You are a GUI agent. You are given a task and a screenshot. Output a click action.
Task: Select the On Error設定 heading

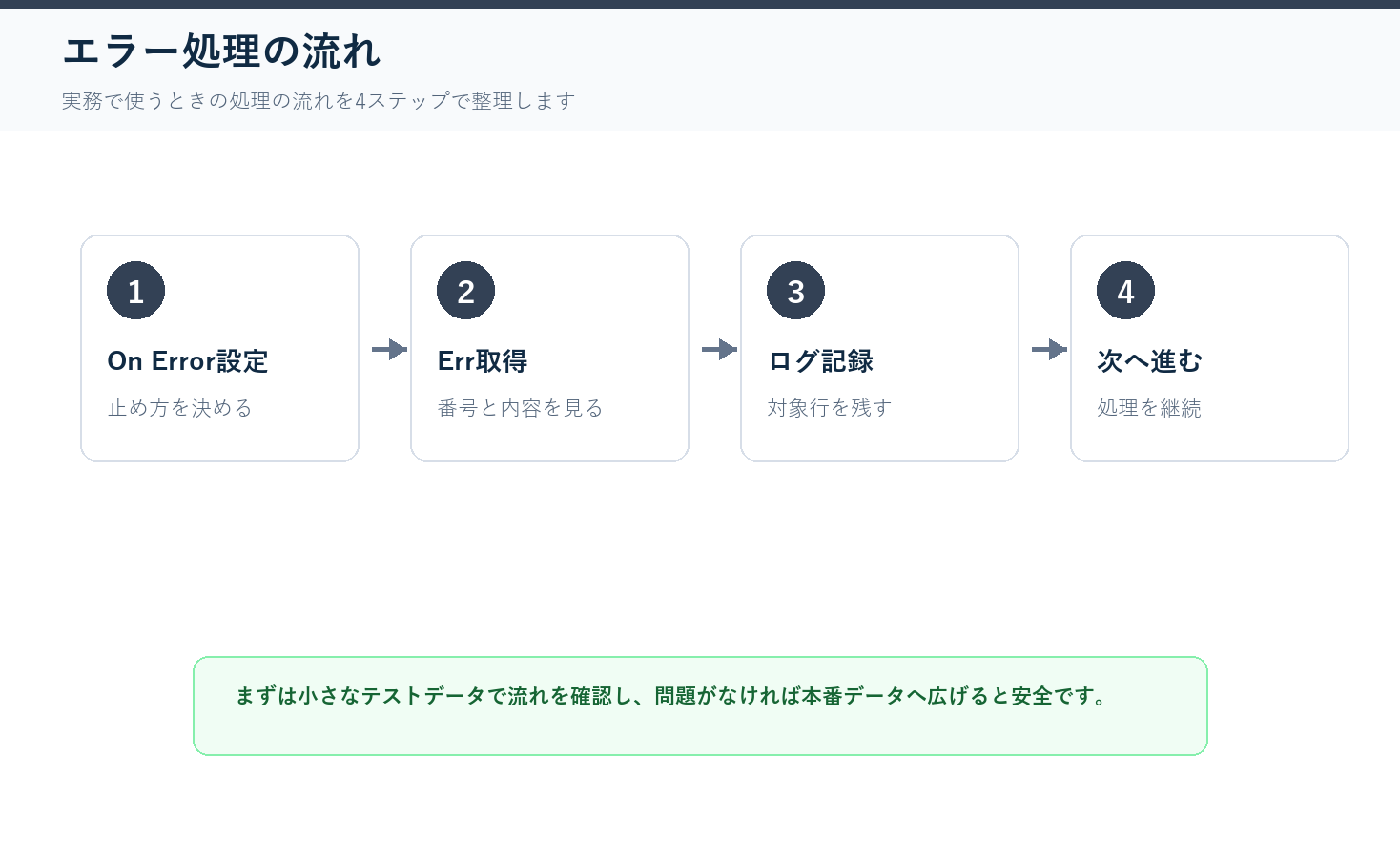pyautogui.click(x=188, y=361)
